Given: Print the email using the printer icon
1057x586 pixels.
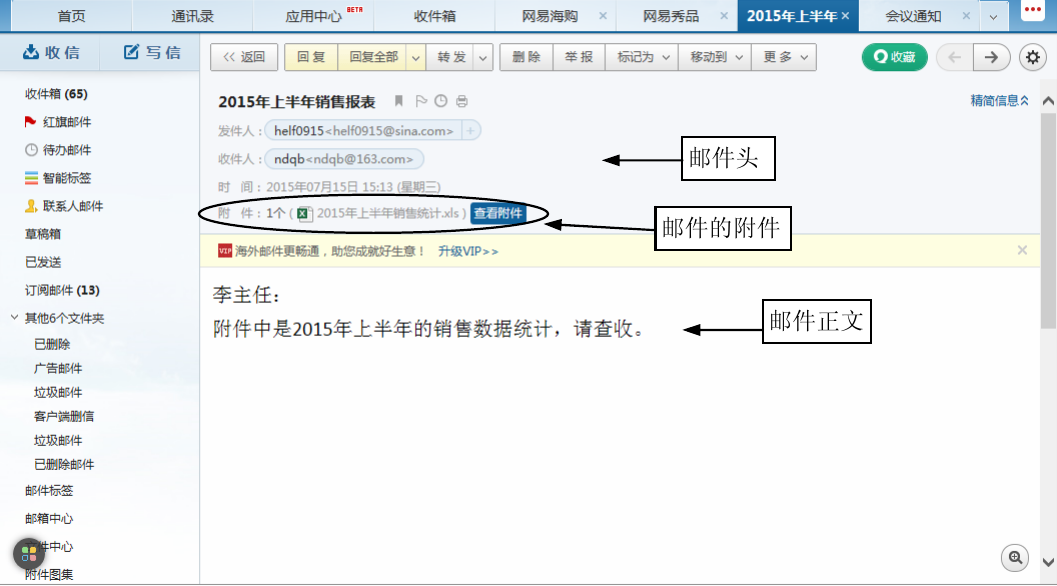Looking at the screenshot, I should coord(462,101).
